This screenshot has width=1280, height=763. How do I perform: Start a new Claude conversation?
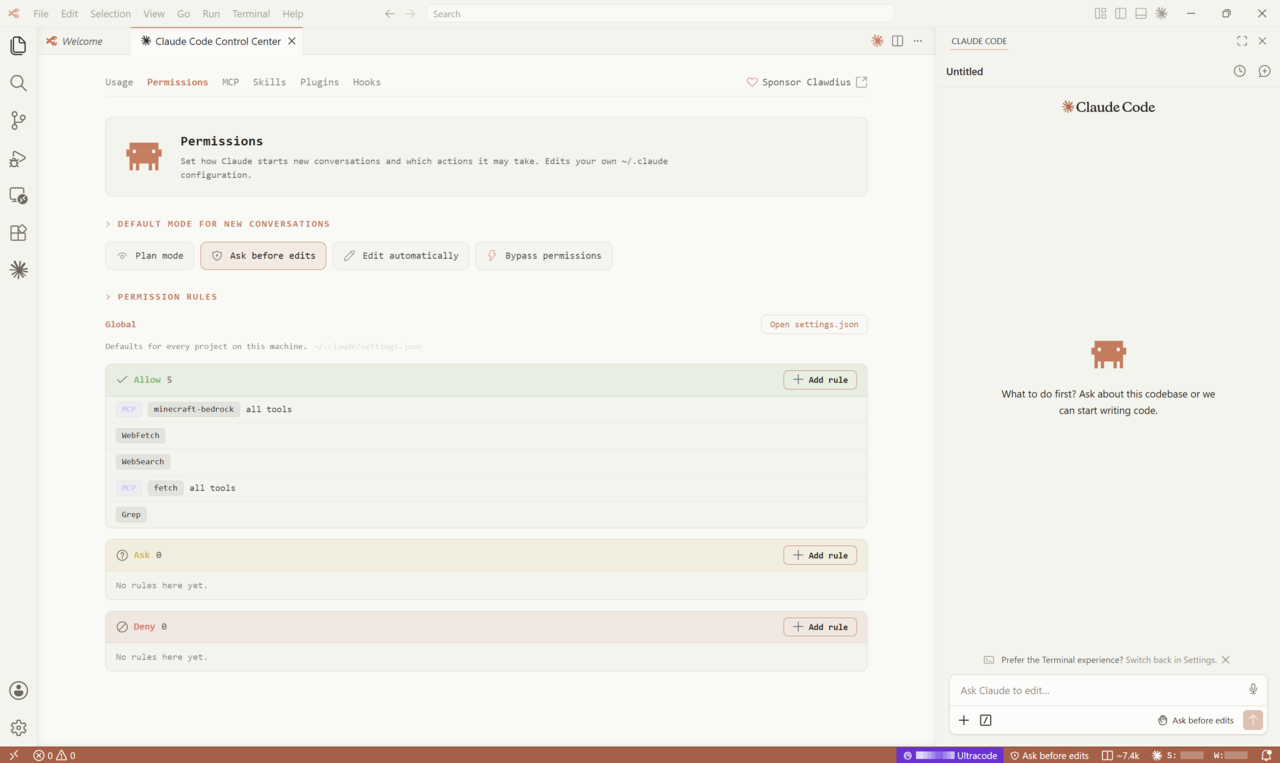[1264, 71]
